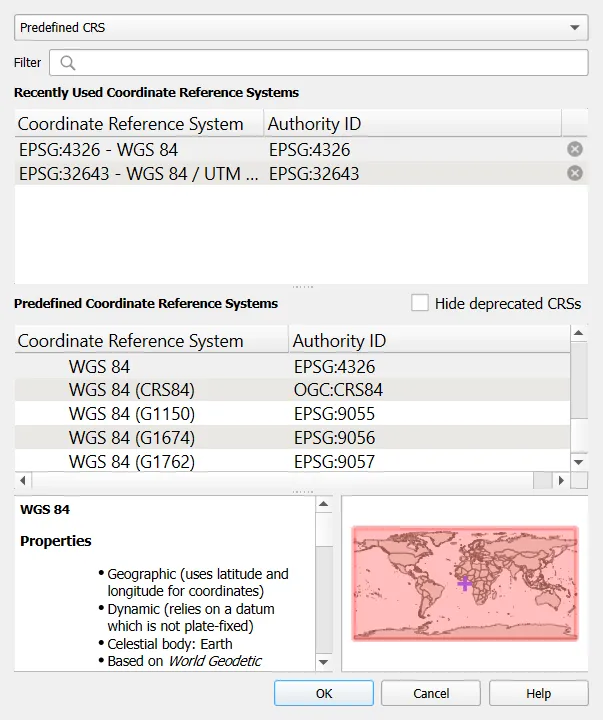This screenshot has width=603, height=720.
Task: Click the magnifier icon in Filter box
Action: click(x=68, y=63)
